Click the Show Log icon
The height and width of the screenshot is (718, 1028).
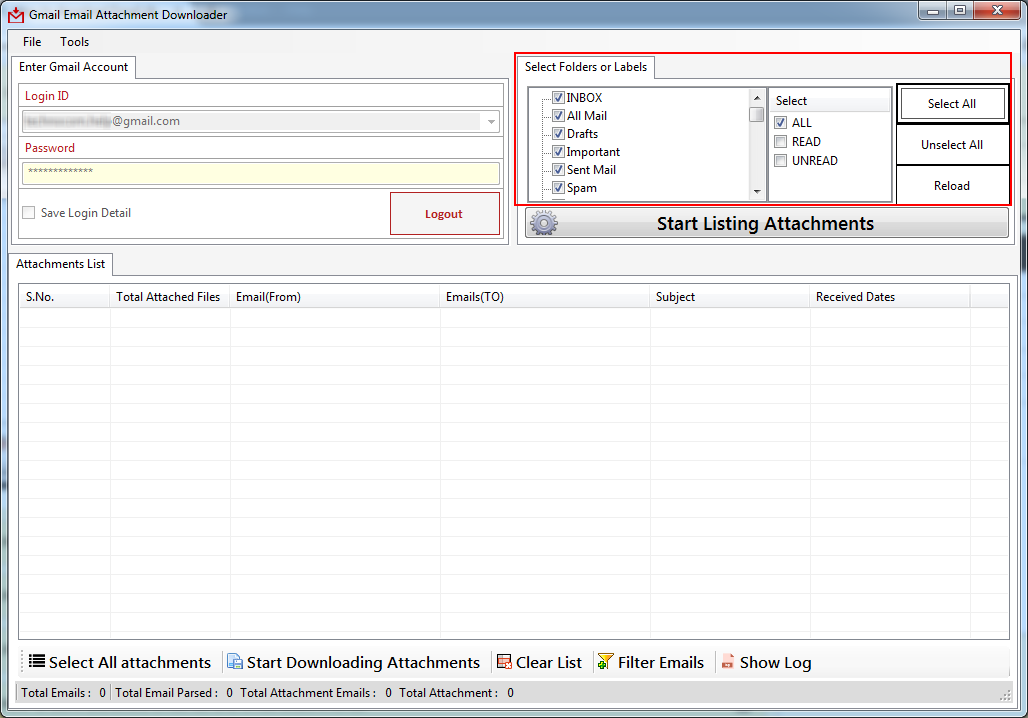pyautogui.click(x=727, y=662)
